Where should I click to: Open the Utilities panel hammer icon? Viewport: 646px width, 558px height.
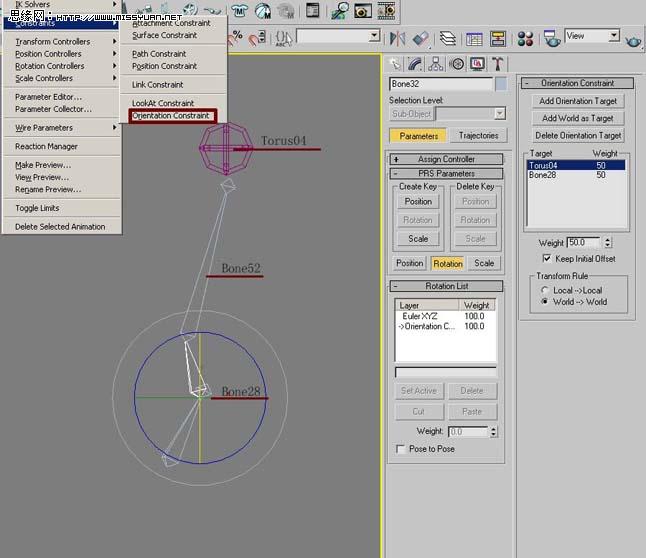point(497,64)
